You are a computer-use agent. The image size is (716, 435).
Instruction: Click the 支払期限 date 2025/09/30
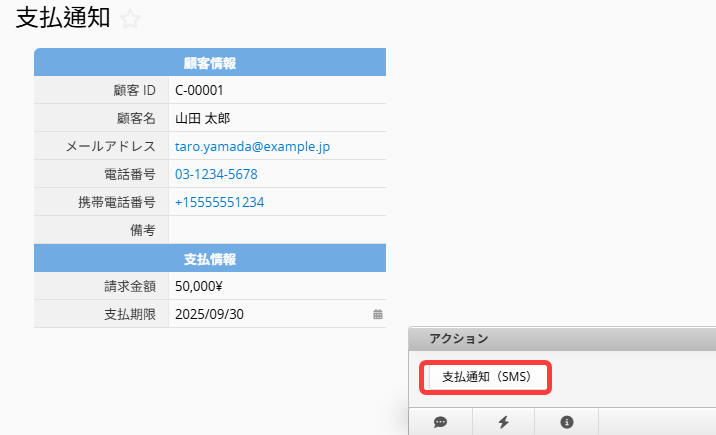coord(209,314)
